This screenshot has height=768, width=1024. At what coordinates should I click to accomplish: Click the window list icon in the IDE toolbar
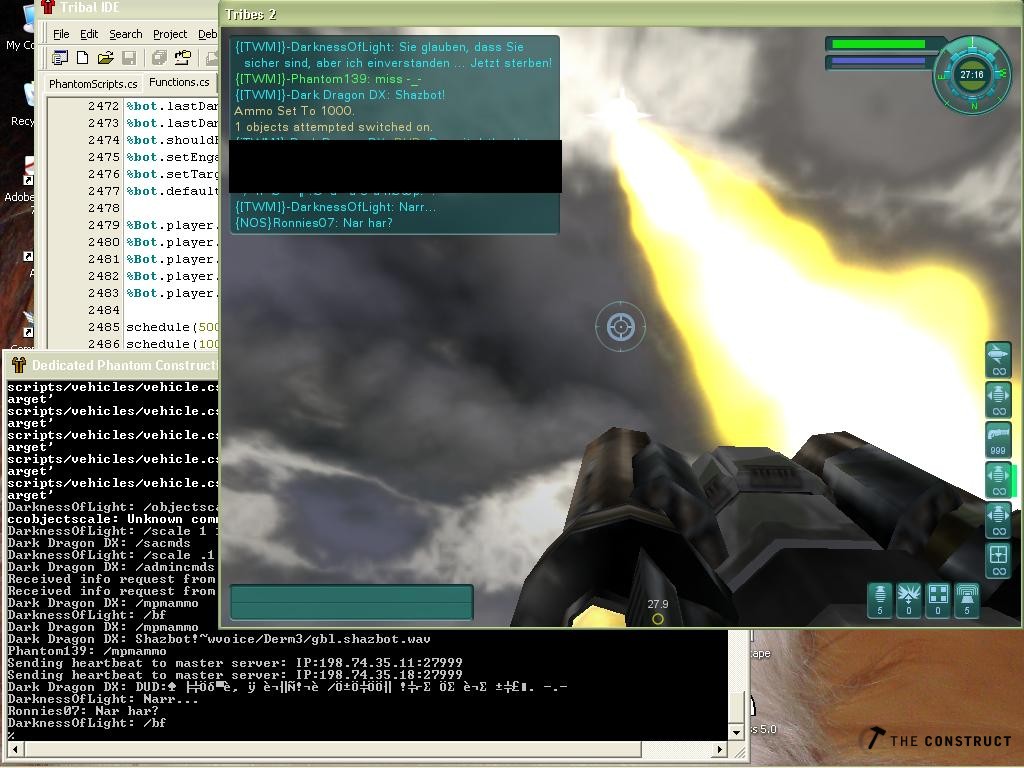pos(60,57)
